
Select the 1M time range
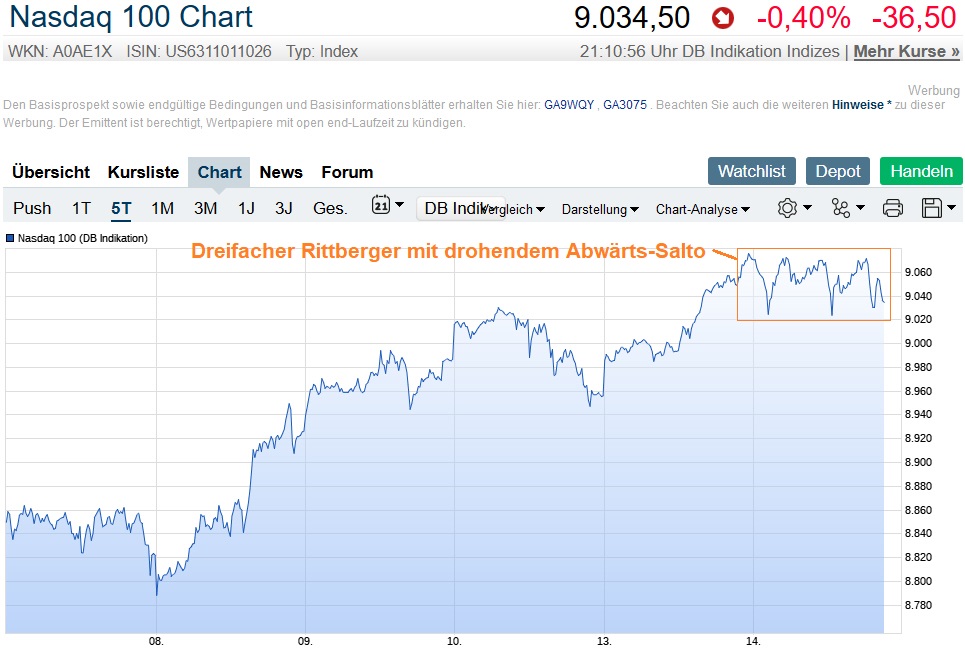[162, 208]
